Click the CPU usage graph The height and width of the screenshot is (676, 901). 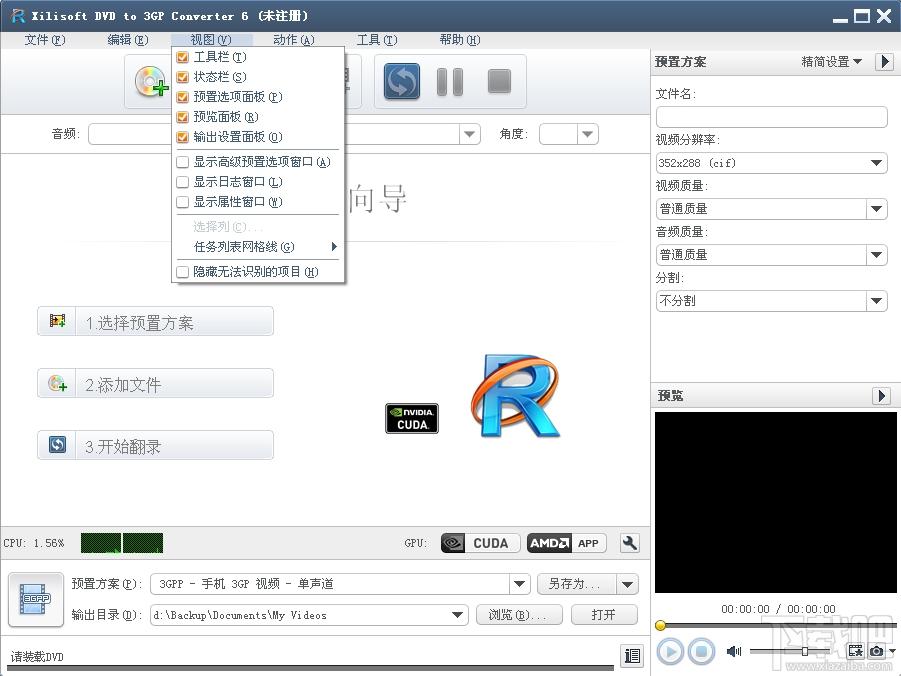(x=122, y=543)
